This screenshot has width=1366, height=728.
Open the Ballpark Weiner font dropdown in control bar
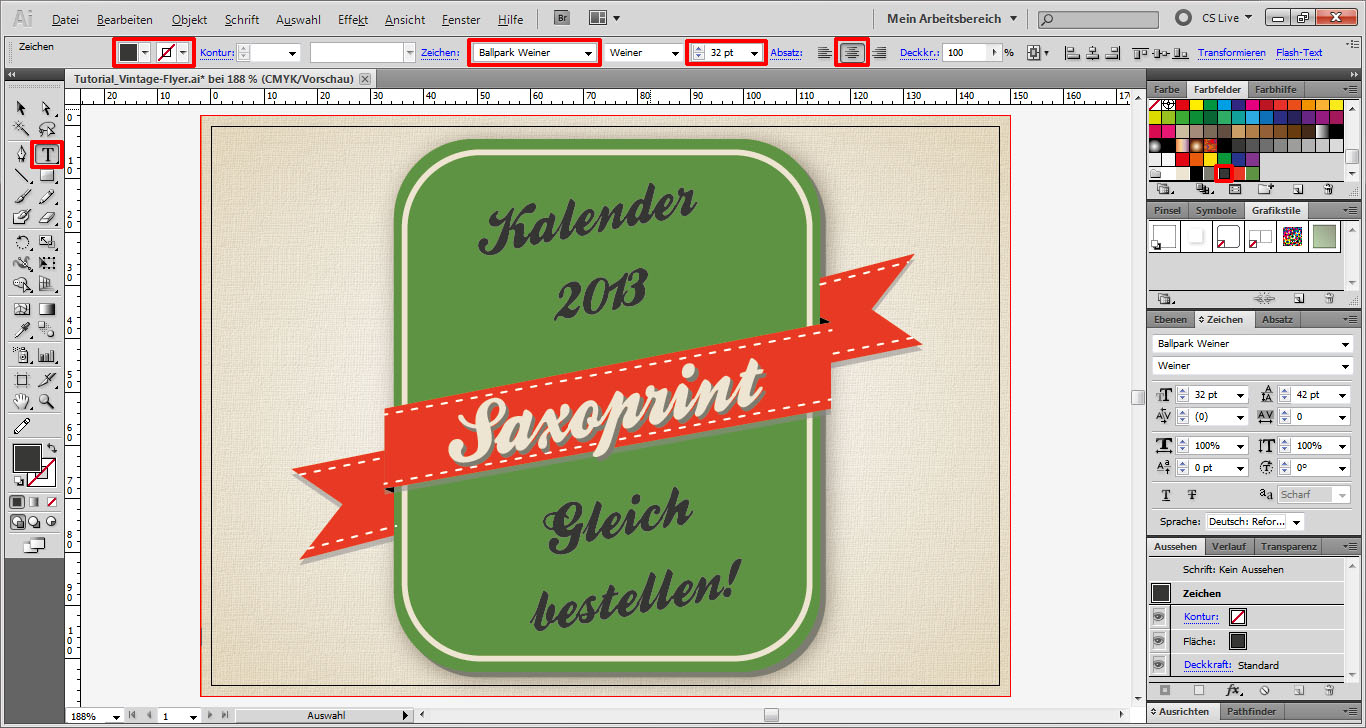pyautogui.click(x=588, y=53)
